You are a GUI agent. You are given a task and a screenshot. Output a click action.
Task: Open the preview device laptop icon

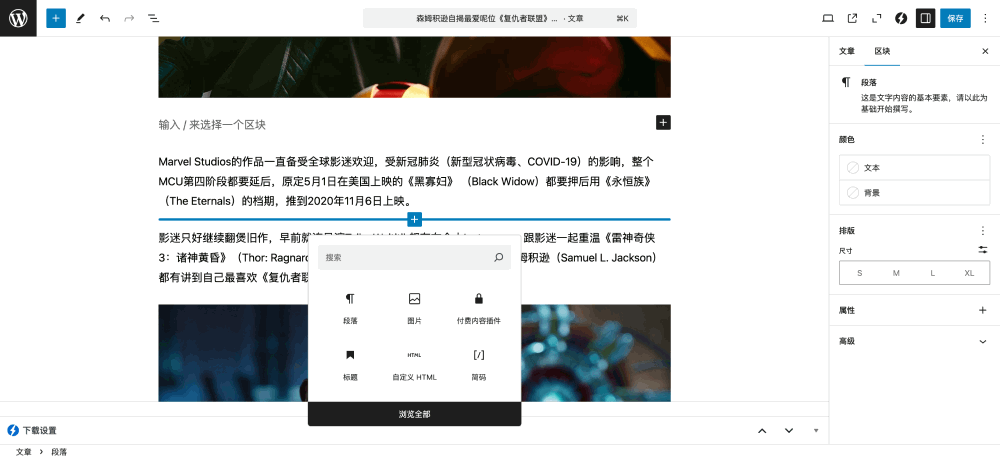[x=828, y=18]
